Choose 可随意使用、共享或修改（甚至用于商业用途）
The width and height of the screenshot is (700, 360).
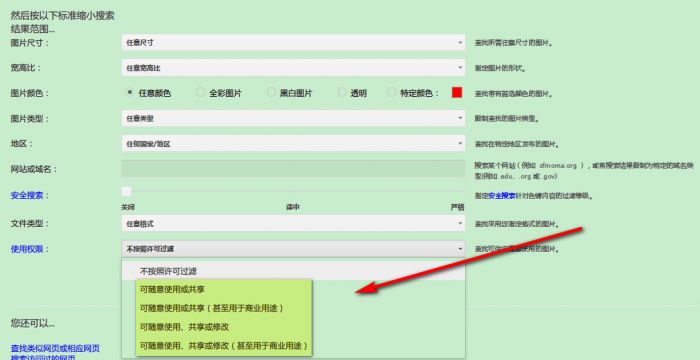click(224, 346)
